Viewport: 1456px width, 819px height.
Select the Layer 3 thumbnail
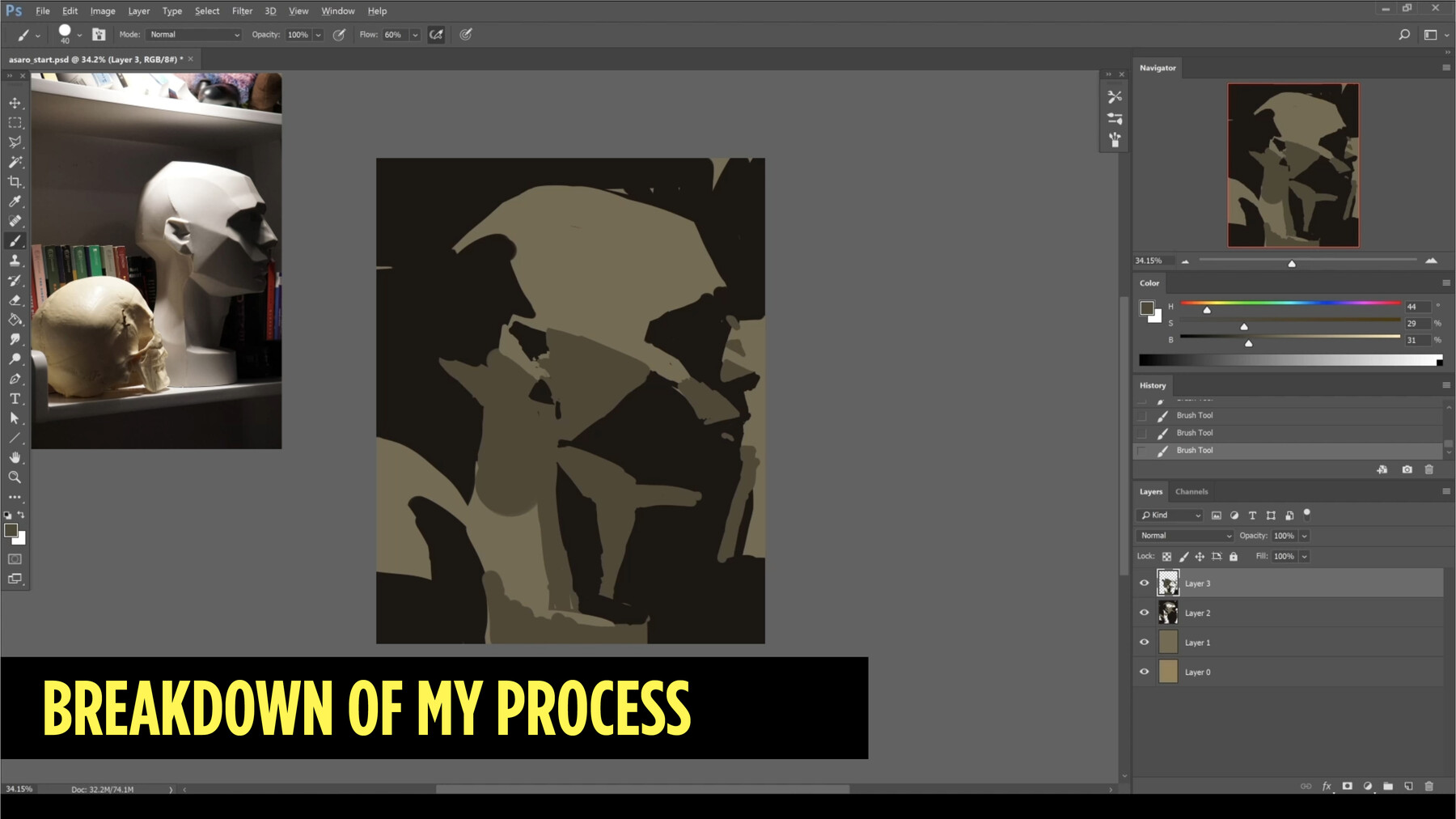click(x=1168, y=583)
